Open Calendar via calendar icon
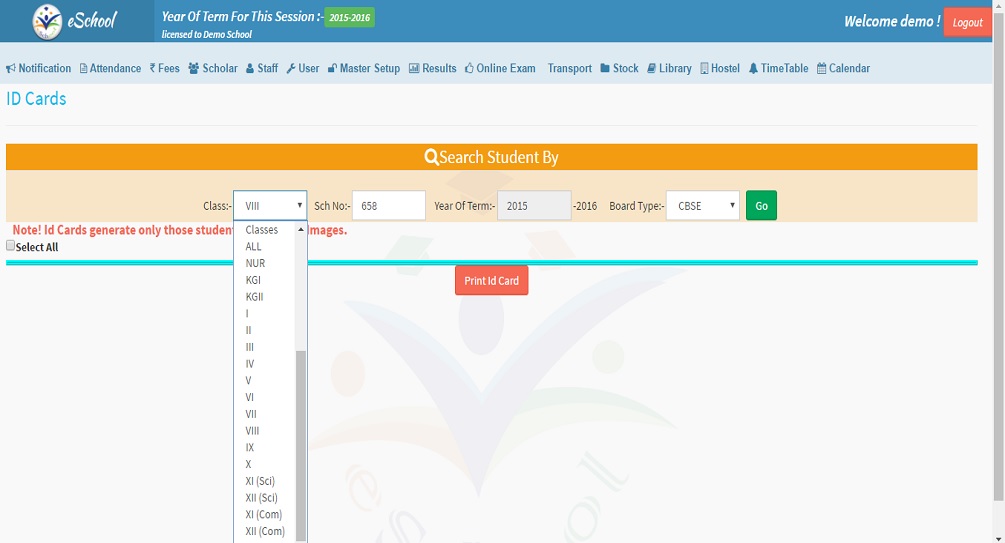The image size is (1005, 543). 822,69
